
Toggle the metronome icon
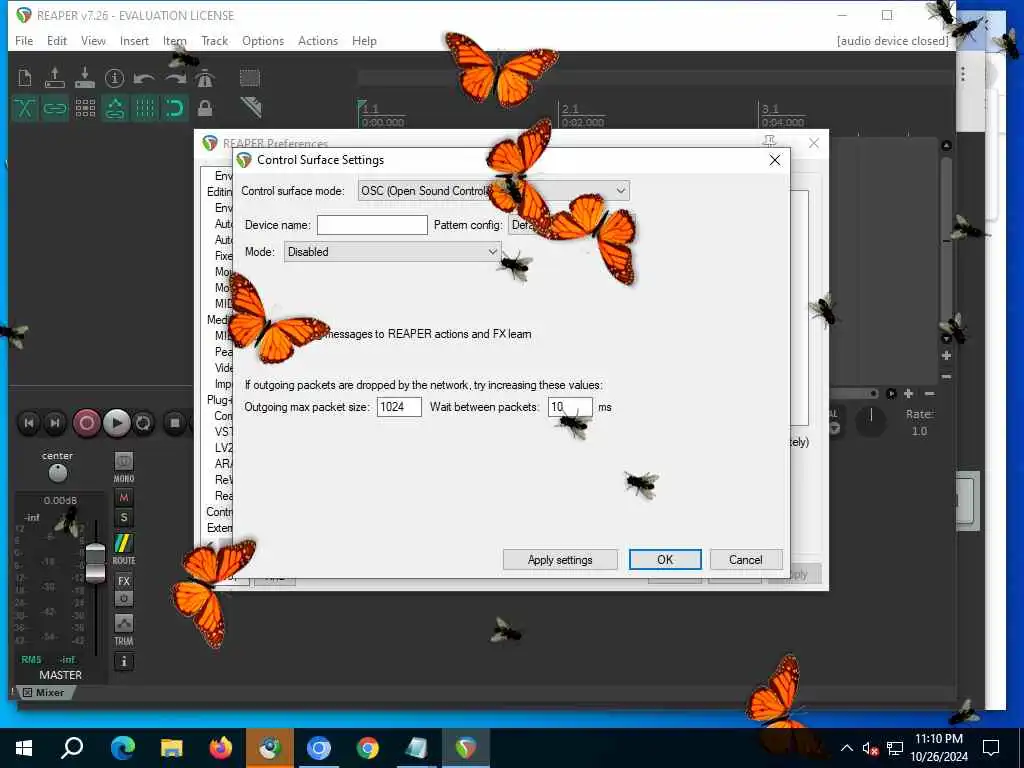point(204,78)
